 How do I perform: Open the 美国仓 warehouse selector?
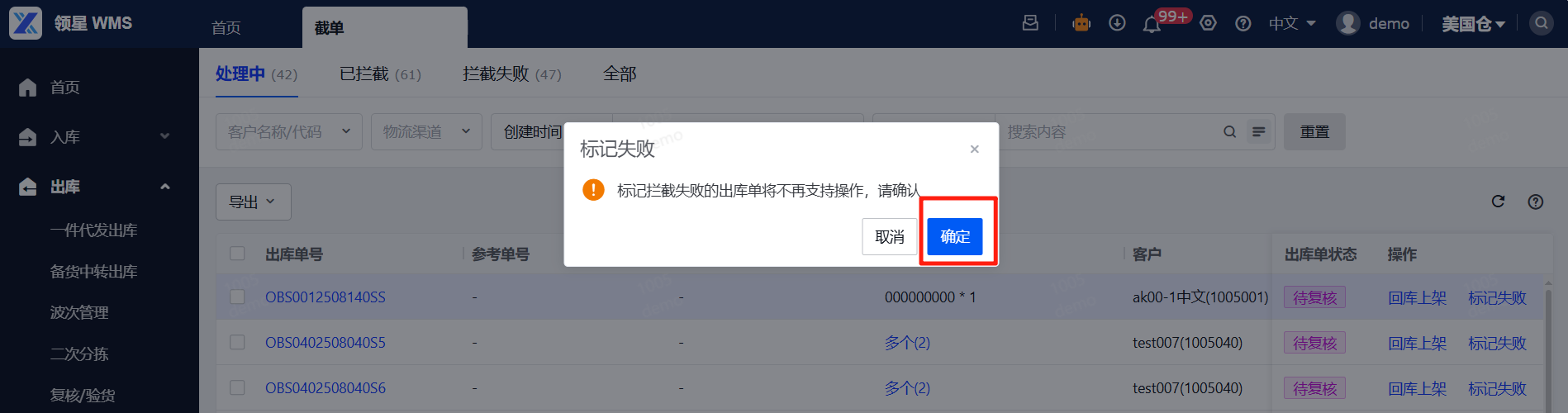click(x=1474, y=24)
